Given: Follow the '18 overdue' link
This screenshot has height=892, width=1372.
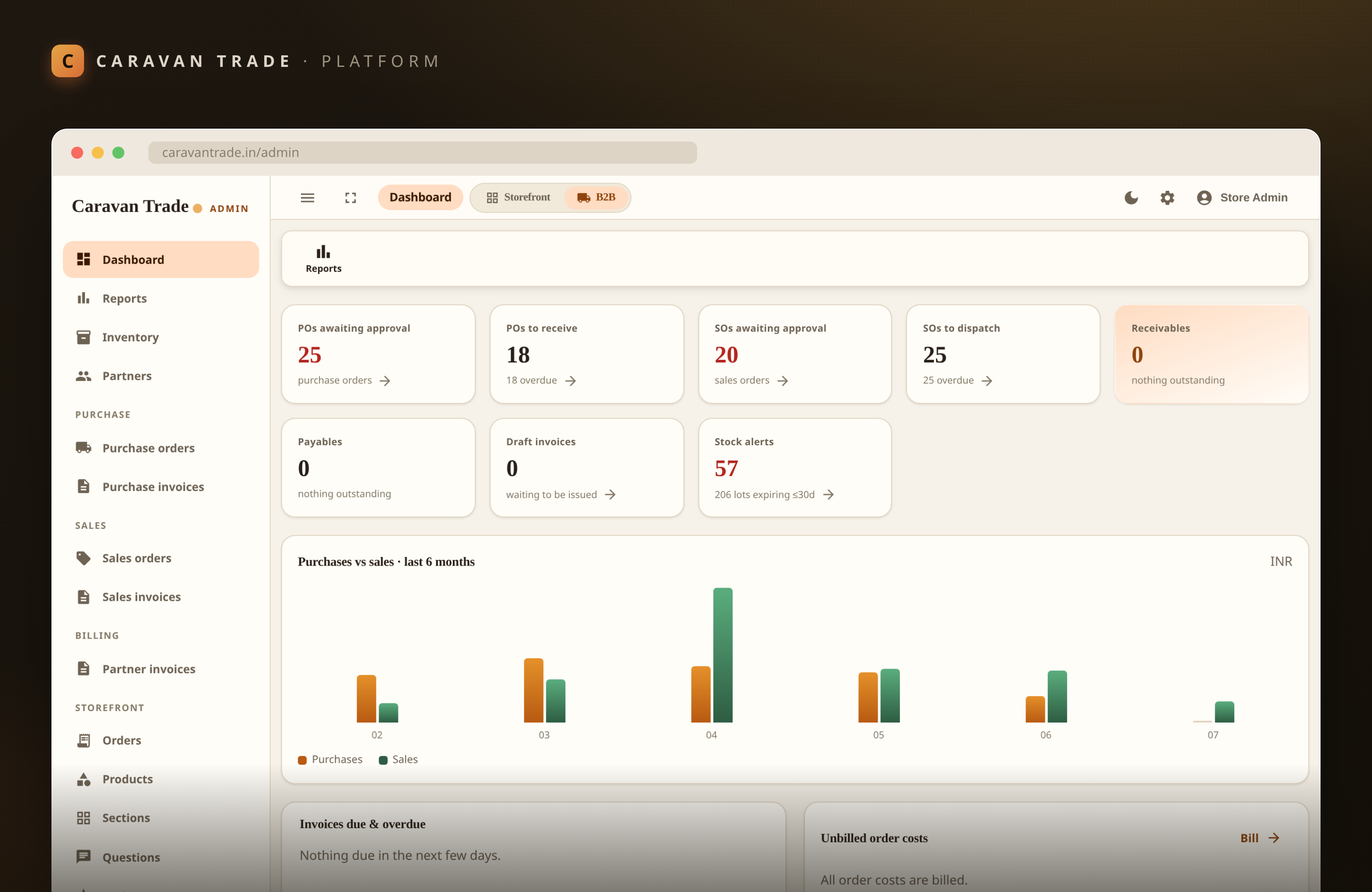Looking at the screenshot, I should pos(541,380).
